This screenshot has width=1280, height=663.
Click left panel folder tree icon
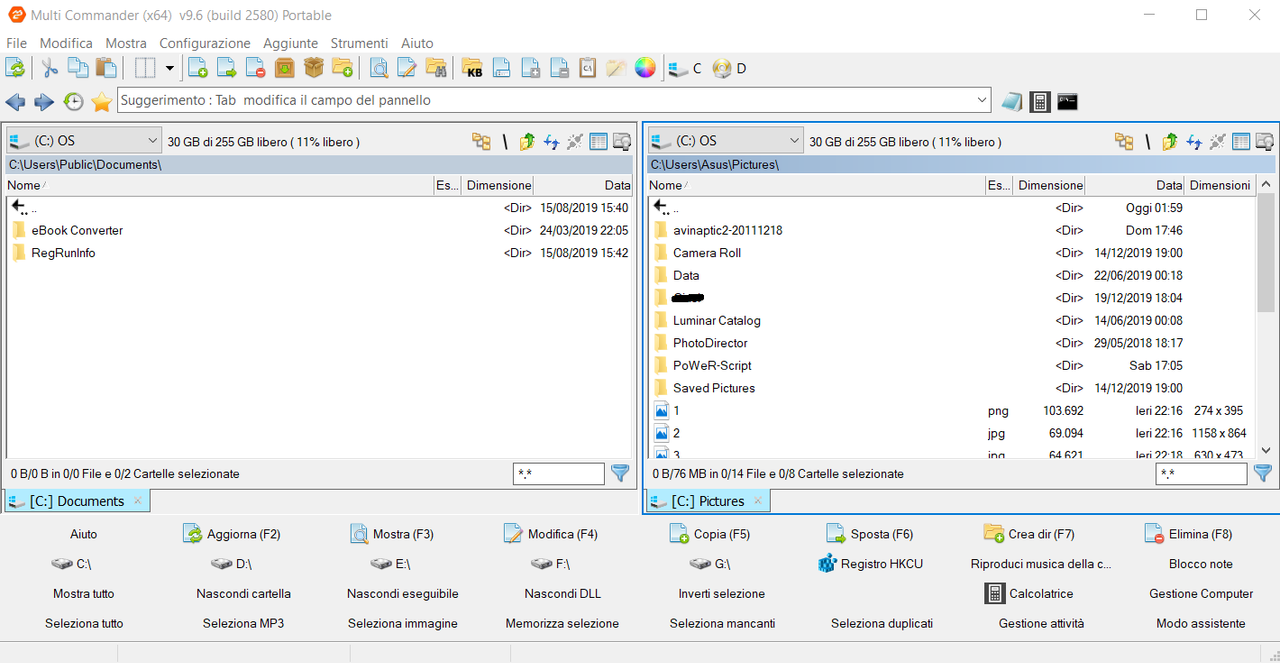coord(482,141)
